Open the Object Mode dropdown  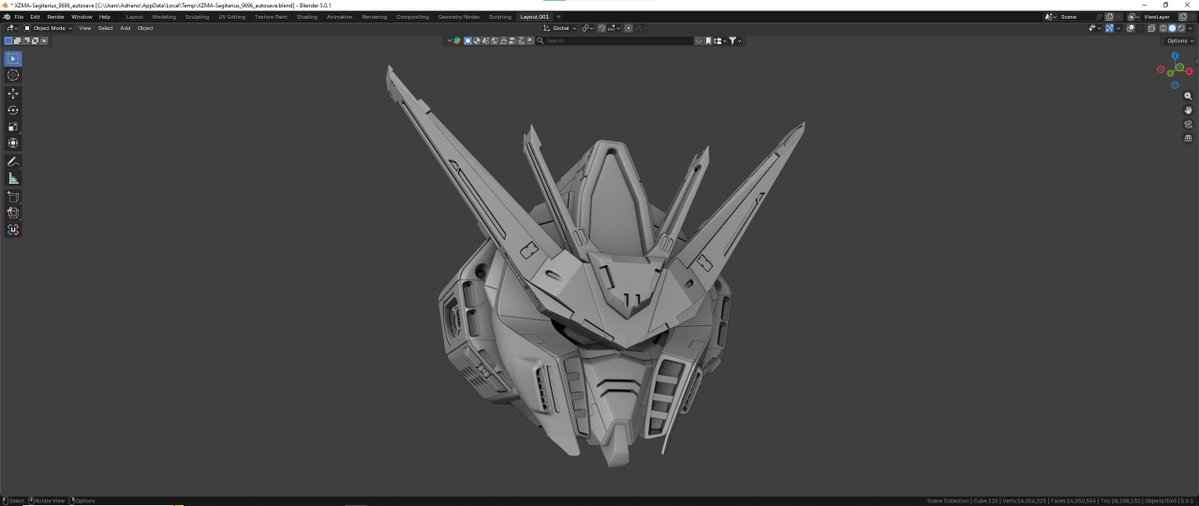pyautogui.click(x=48, y=28)
